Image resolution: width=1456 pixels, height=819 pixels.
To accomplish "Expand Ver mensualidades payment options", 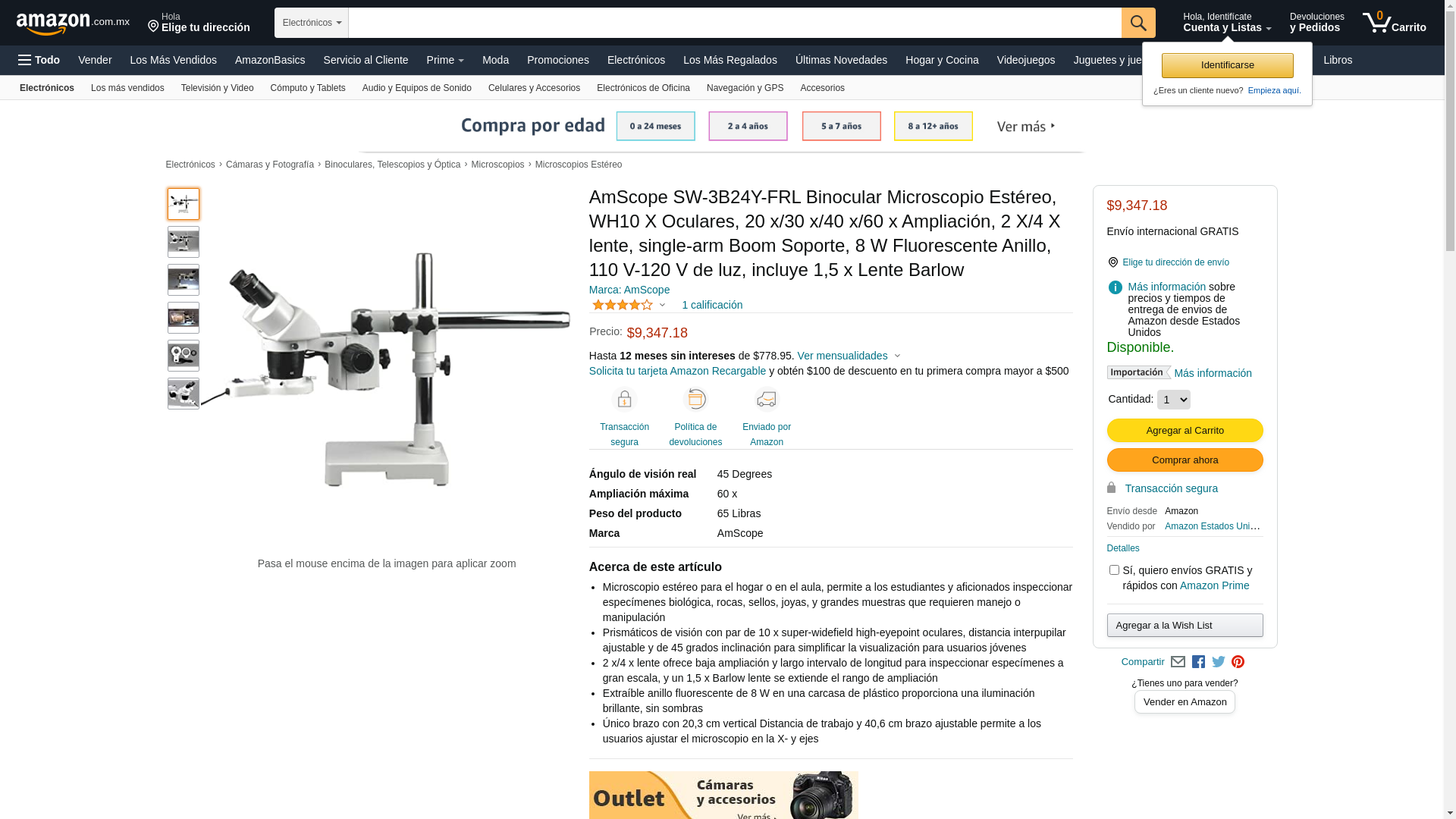I will (849, 356).
